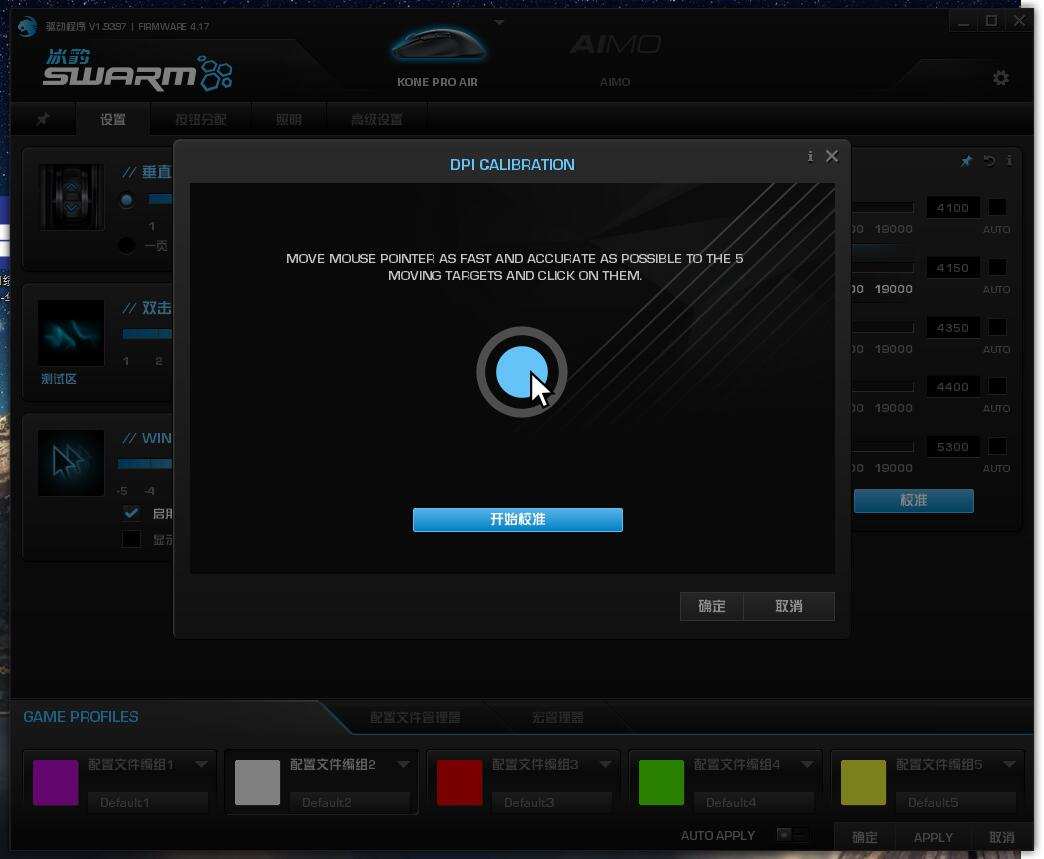Toggle AUTO checkbox next to 4350
This screenshot has width=1044, height=859.
coord(997,327)
